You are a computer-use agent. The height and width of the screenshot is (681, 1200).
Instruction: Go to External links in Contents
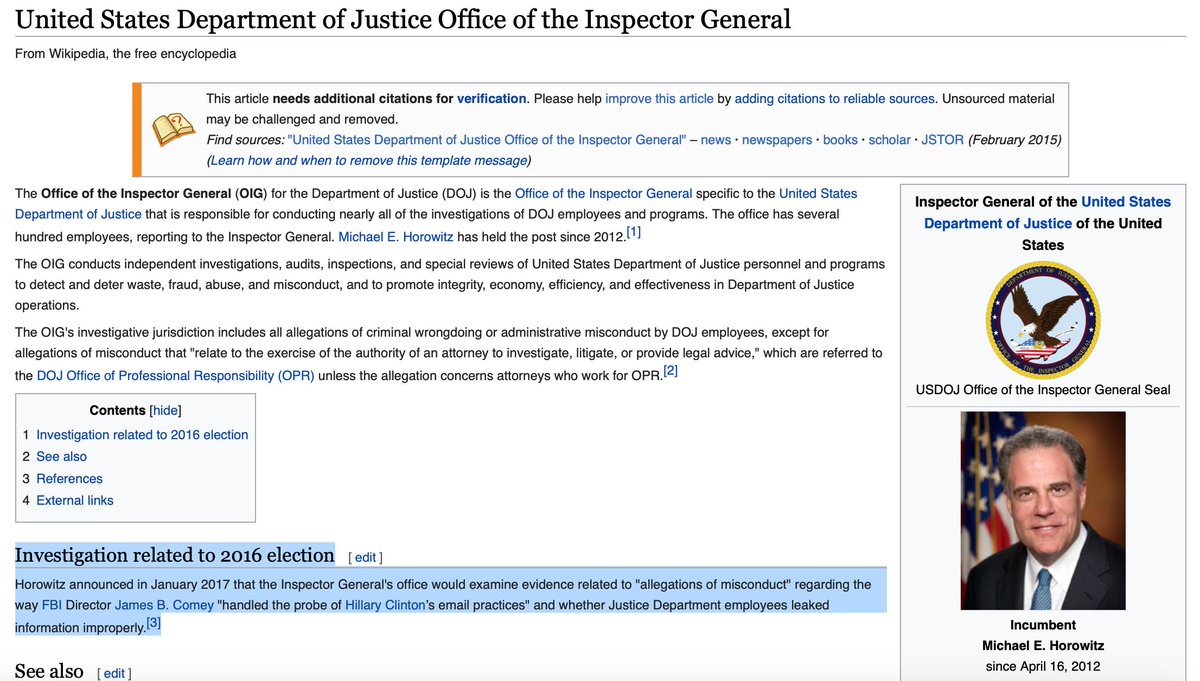coord(75,501)
